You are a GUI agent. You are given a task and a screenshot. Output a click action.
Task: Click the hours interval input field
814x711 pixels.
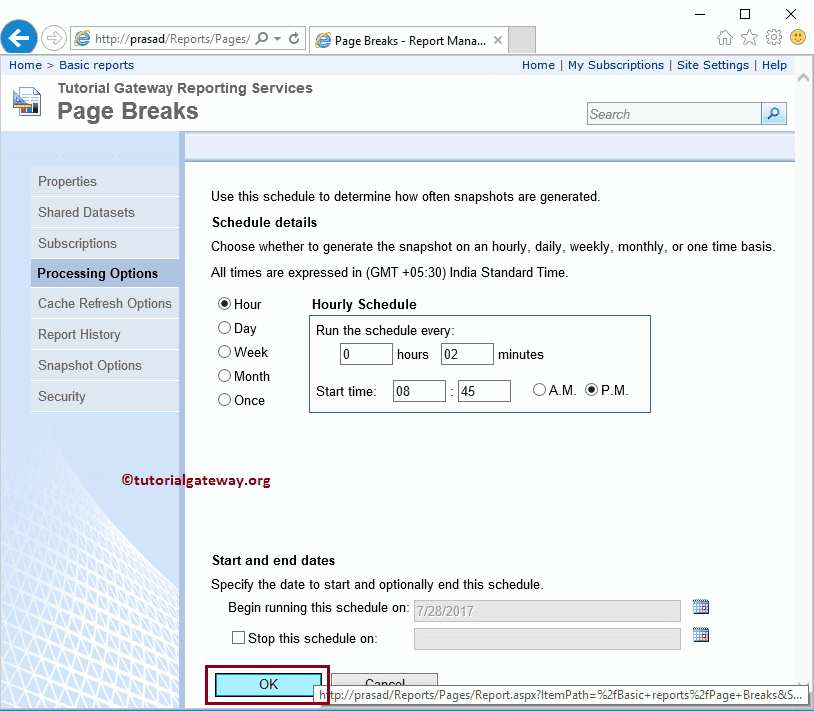click(366, 354)
